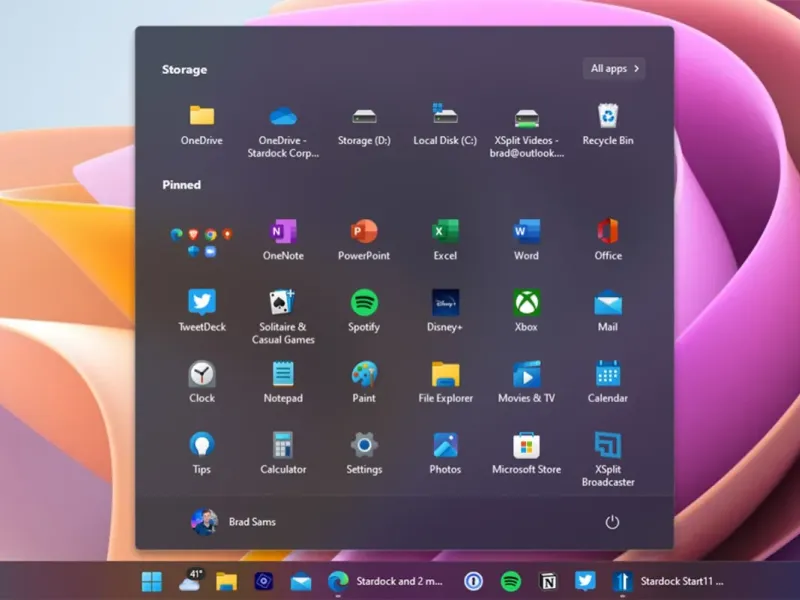Viewport: 800px width, 600px height.
Task: Open the Tips app
Action: (x=202, y=454)
